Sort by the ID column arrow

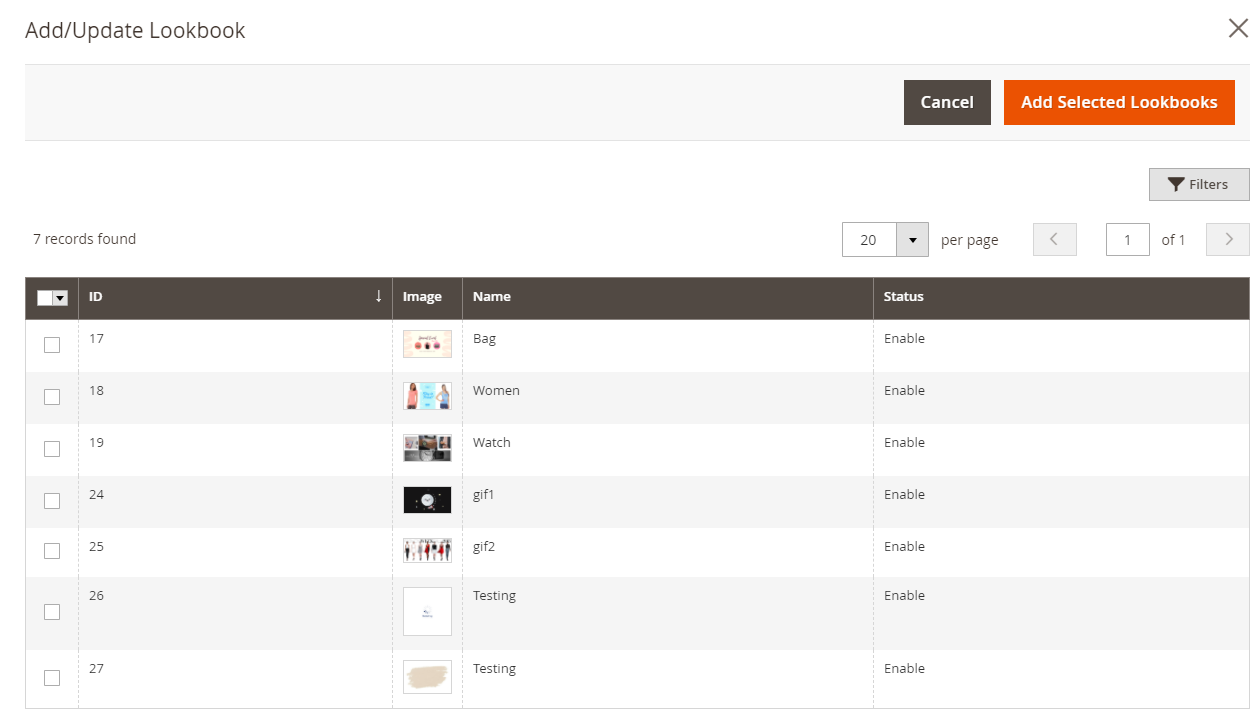tap(378, 297)
